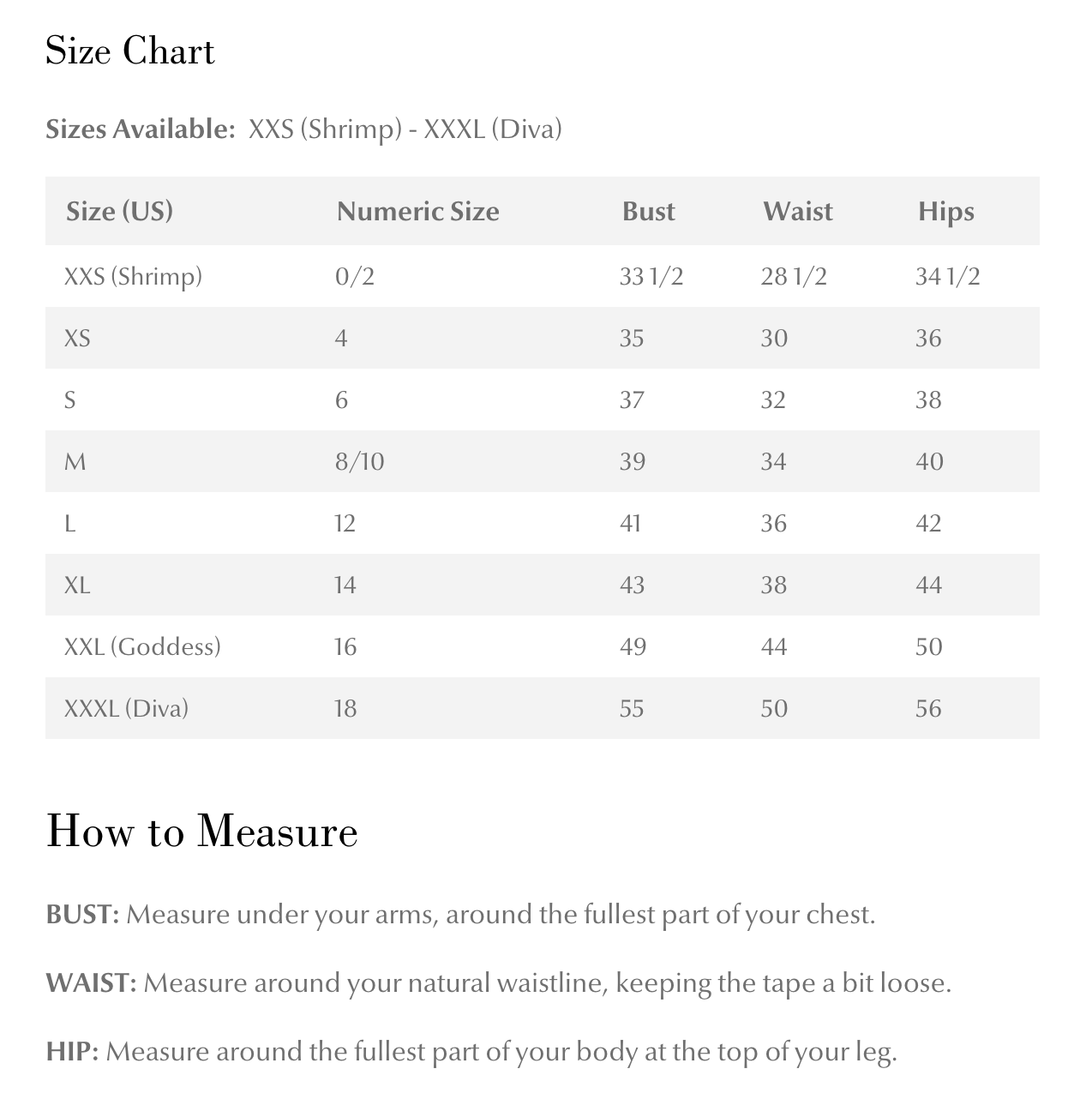Click the waist value 28 1/2
This screenshot has width=1092, height=1099.
pyautogui.click(x=793, y=276)
